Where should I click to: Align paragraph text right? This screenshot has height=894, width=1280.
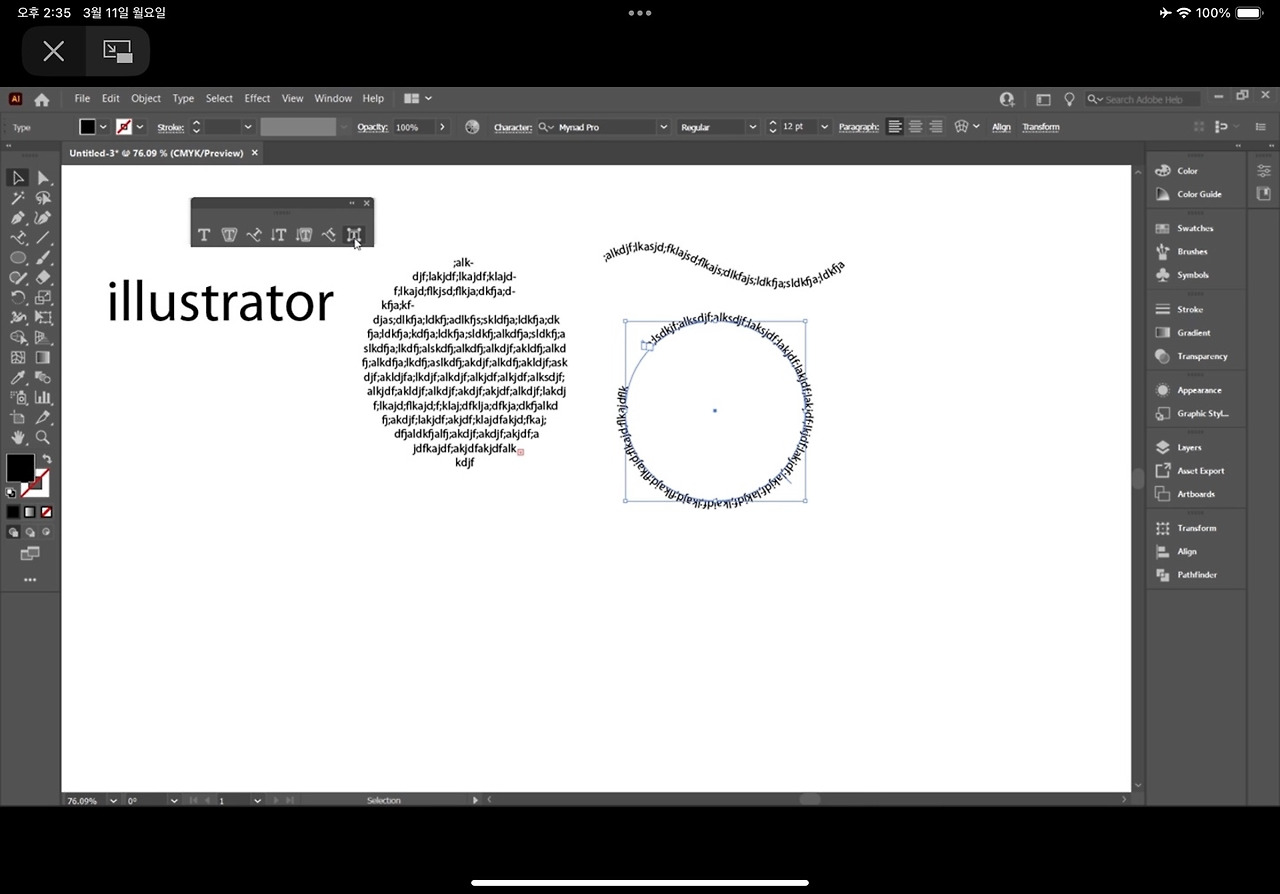click(x=936, y=127)
